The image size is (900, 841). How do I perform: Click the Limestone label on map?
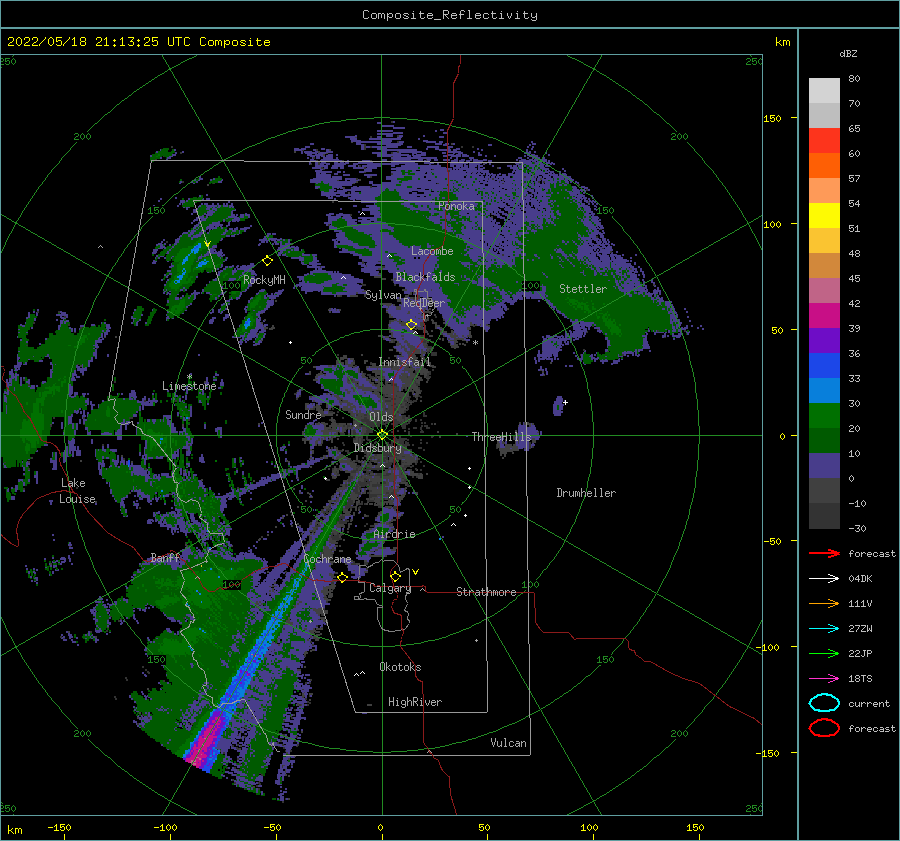pyautogui.click(x=189, y=386)
